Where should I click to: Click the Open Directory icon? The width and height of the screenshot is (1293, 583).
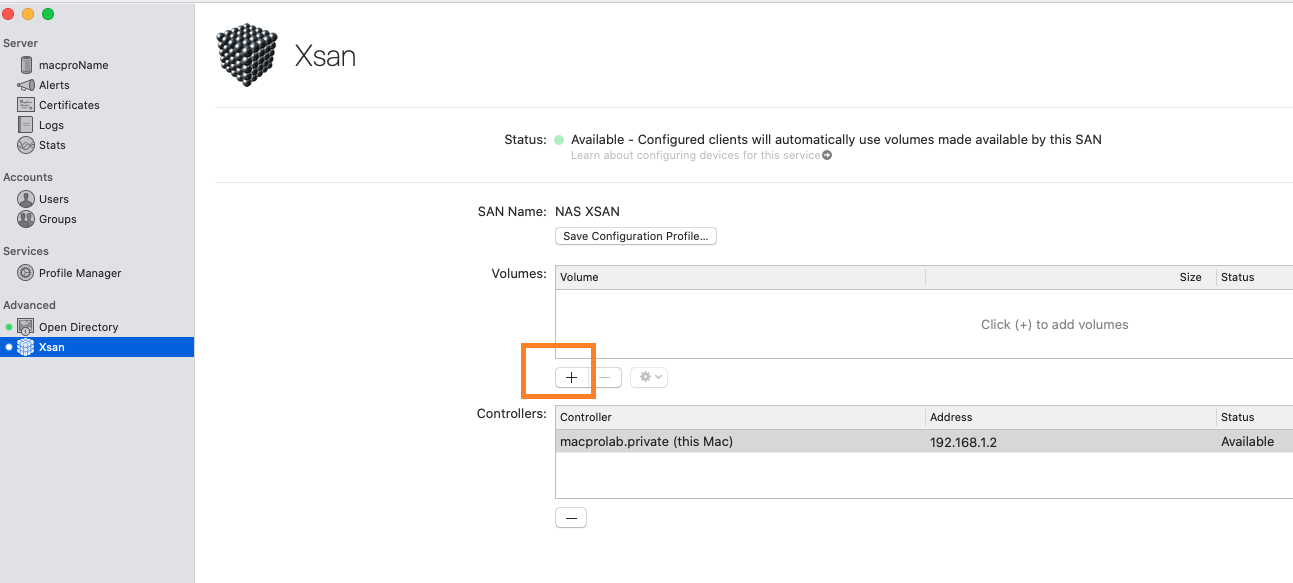[x=26, y=327]
